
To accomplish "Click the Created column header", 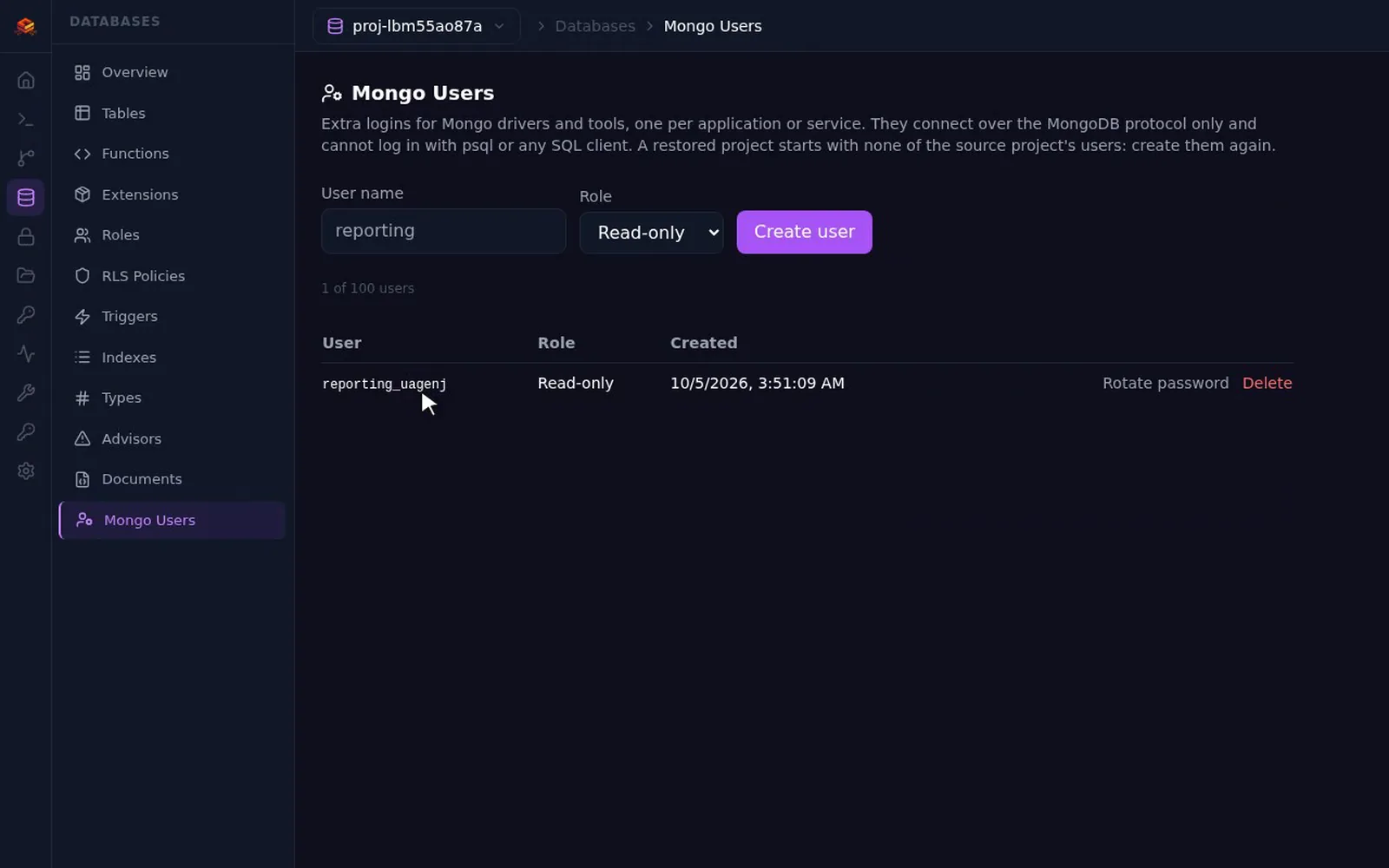I will click(x=704, y=343).
